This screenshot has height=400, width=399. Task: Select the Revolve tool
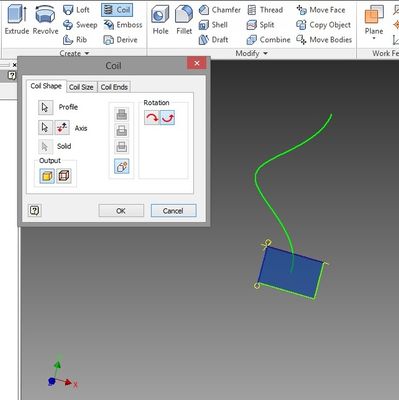46,19
